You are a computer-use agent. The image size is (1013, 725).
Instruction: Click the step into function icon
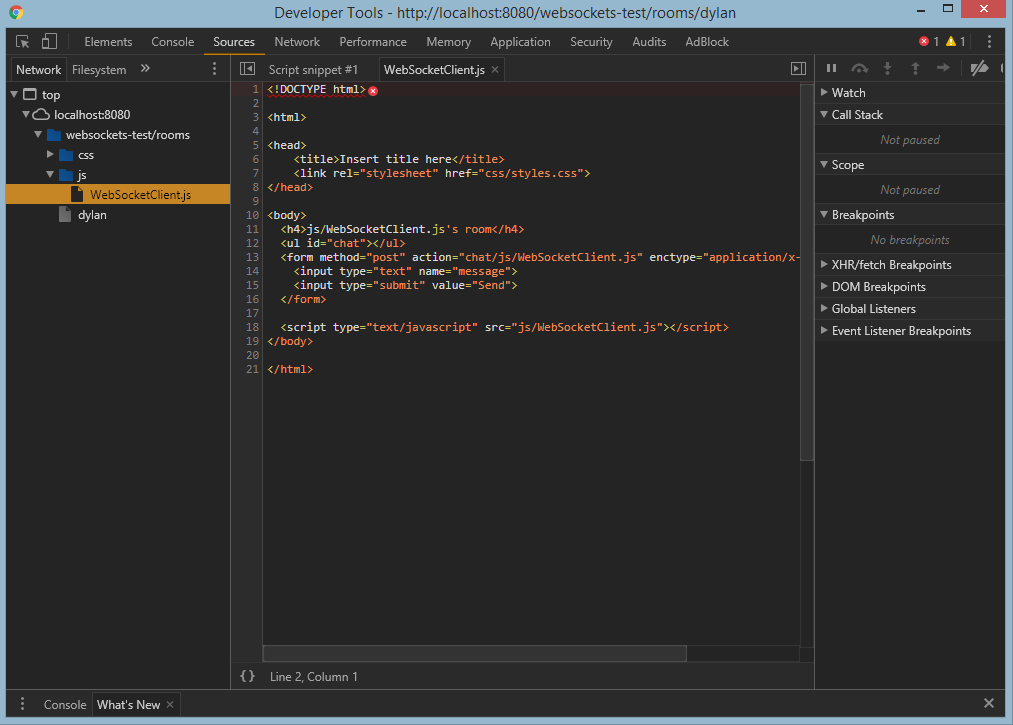pos(888,68)
